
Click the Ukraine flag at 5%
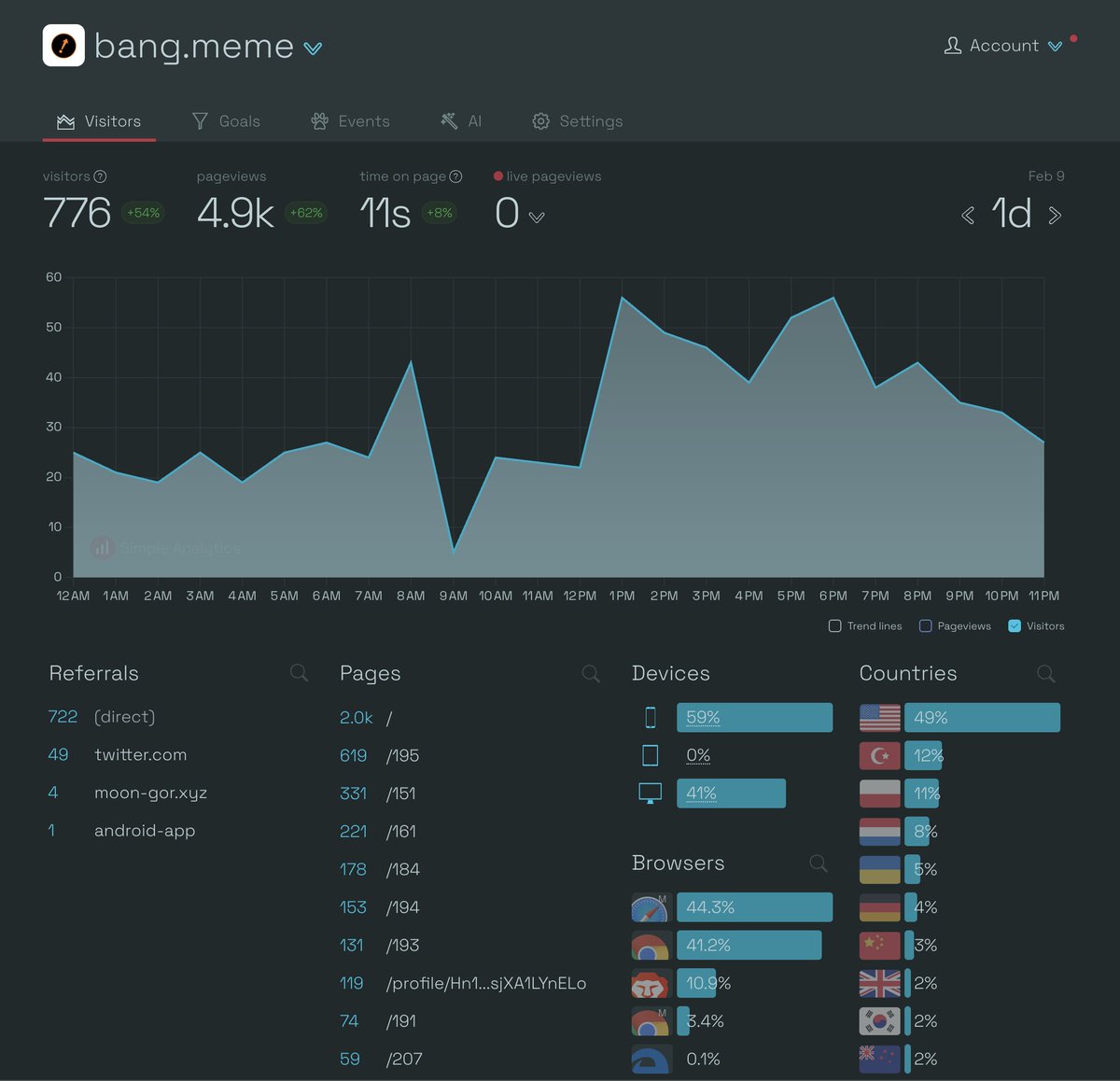pos(879,869)
